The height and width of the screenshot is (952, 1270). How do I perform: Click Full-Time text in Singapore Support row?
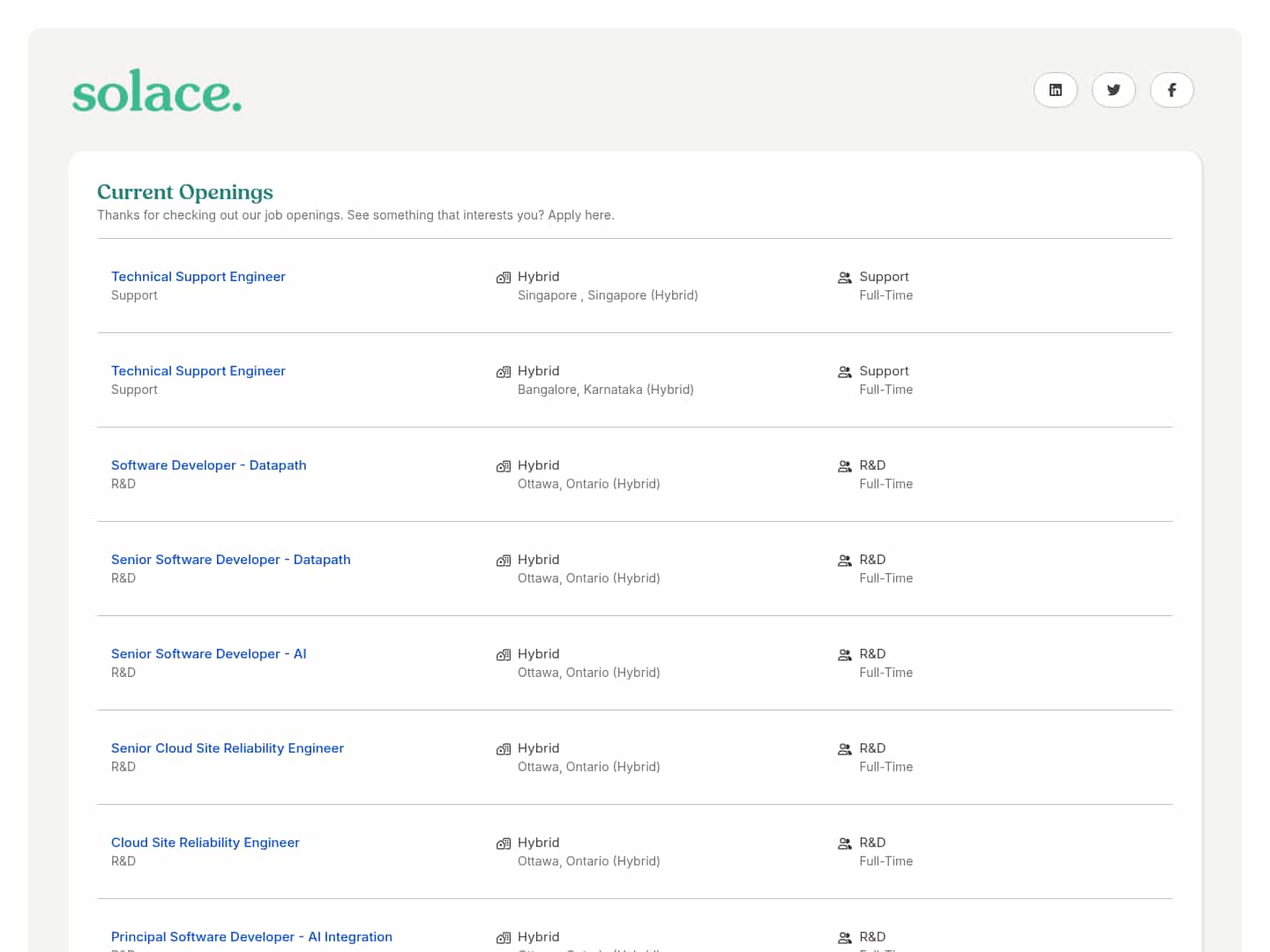[886, 295]
